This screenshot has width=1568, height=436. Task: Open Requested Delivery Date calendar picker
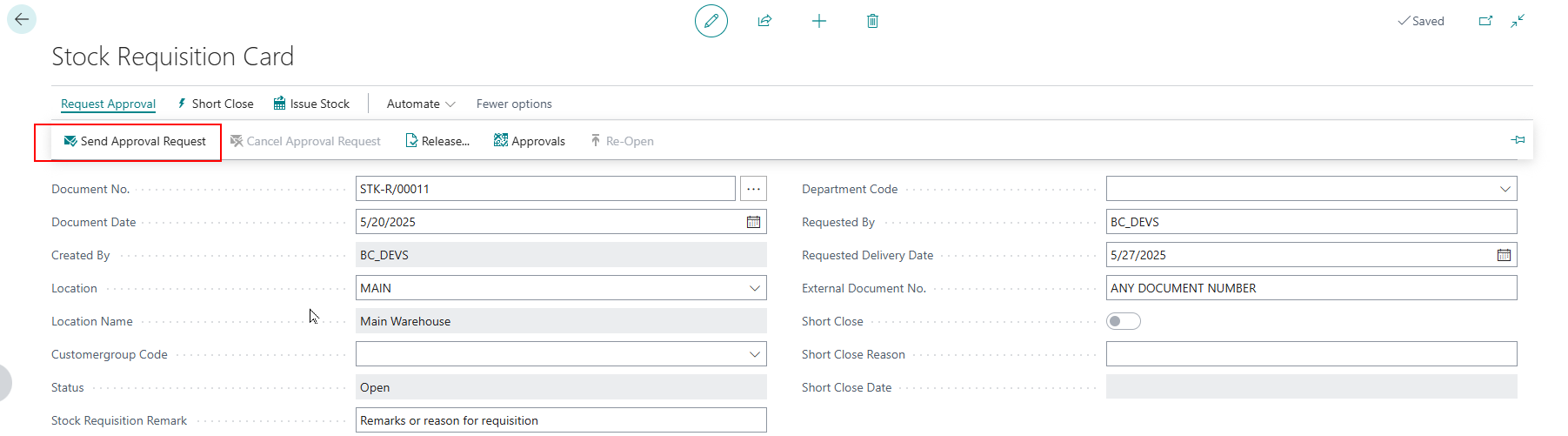[x=1504, y=255]
